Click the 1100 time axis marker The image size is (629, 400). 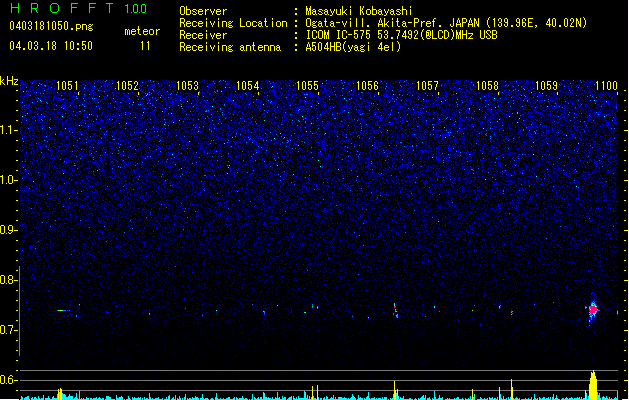[606, 86]
